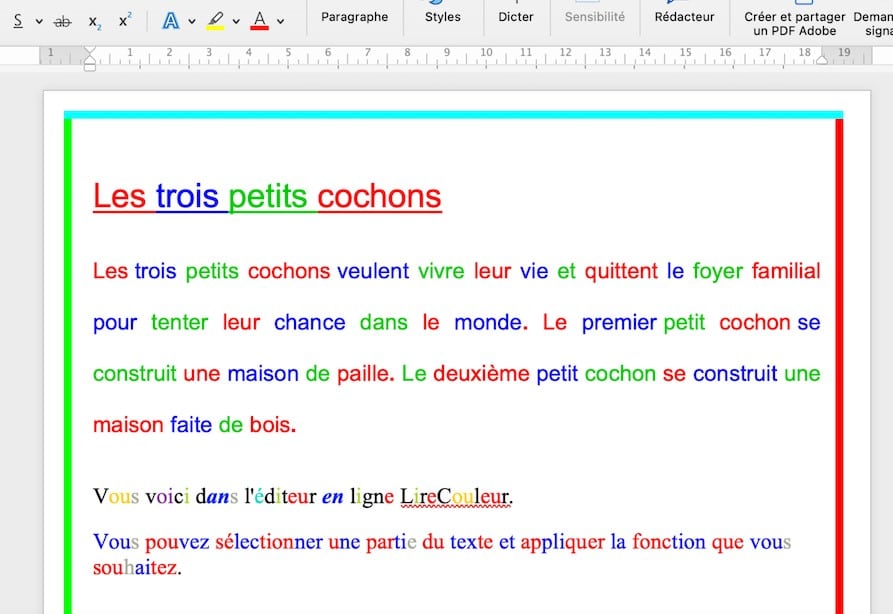893x614 pixels.
Task: Toggle superscript formatting
Action: pos(125,20)
